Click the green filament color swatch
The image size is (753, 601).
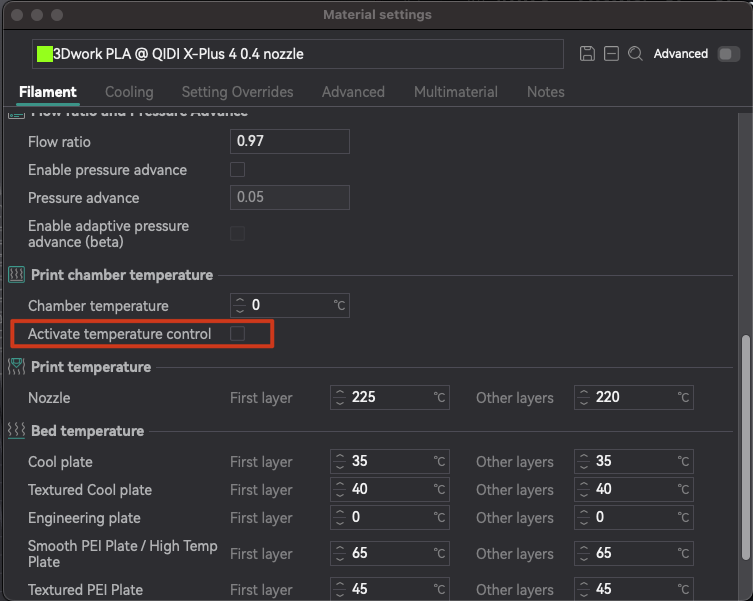click(45, 54)
